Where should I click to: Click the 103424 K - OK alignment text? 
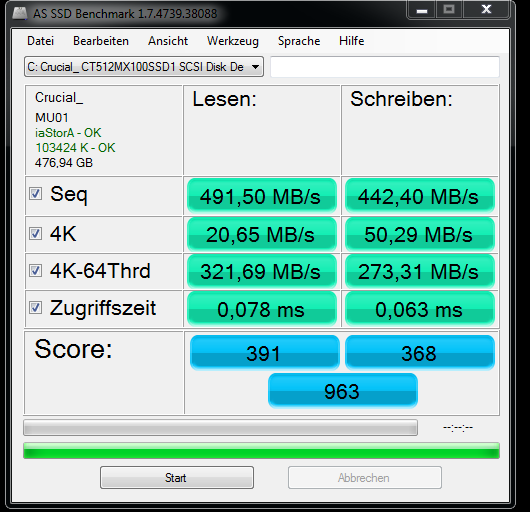point(75,148)
